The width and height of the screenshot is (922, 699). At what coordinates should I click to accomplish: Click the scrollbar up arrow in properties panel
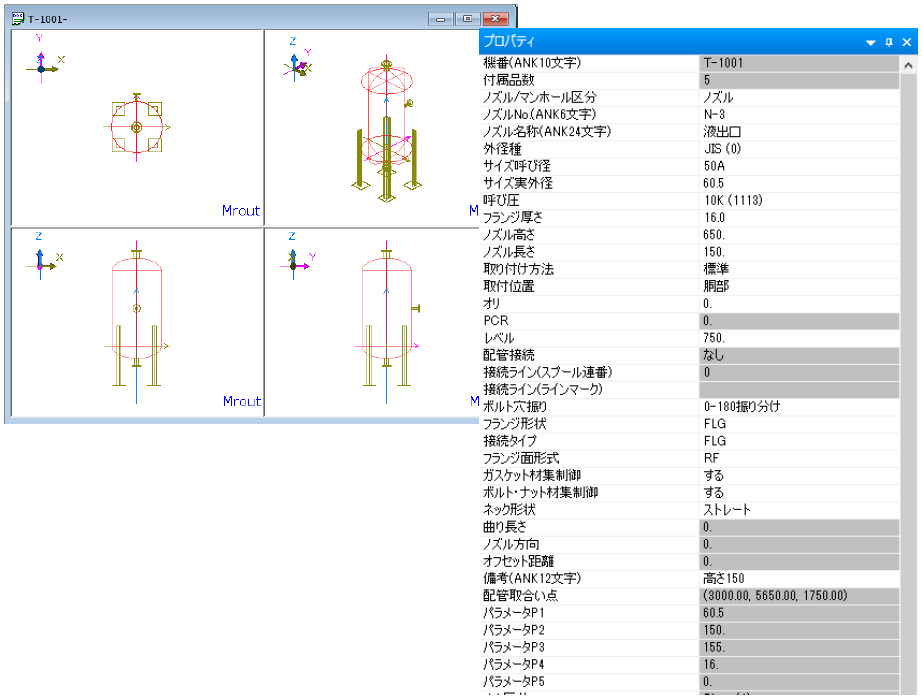tap(908, 66)
